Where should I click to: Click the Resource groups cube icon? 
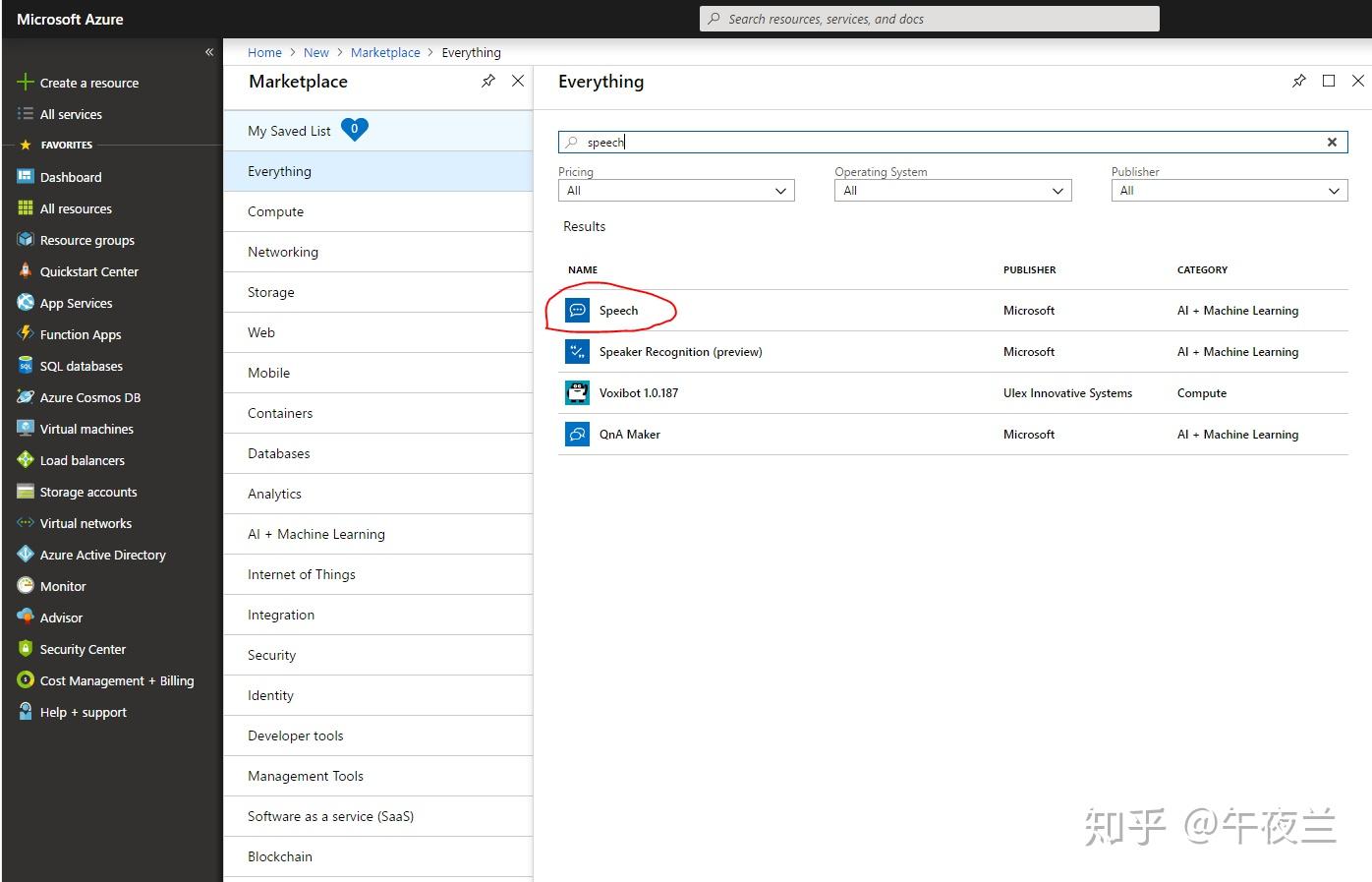click(x=26, y=240)
